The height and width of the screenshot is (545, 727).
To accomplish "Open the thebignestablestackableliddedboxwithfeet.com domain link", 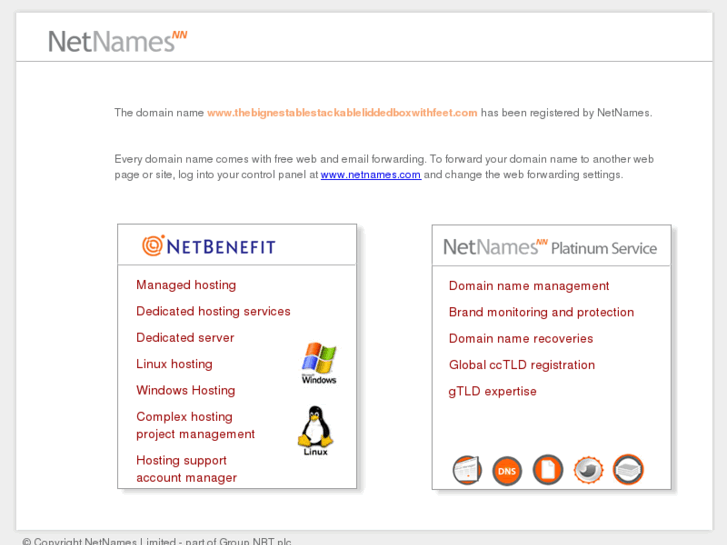I will point(342,113).
